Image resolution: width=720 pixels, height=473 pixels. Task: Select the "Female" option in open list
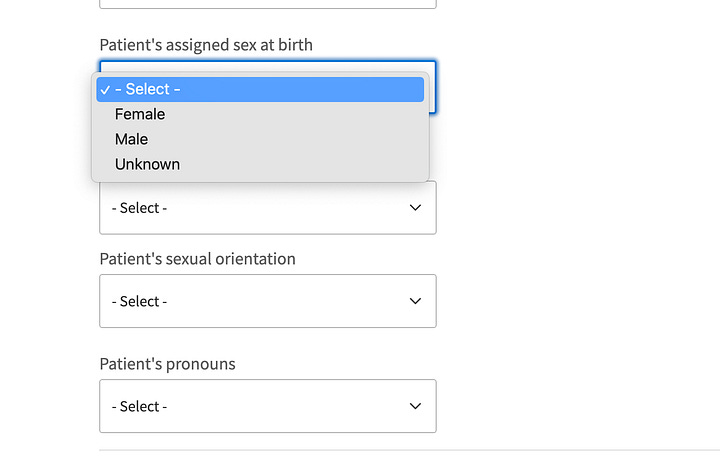point(140,114)
